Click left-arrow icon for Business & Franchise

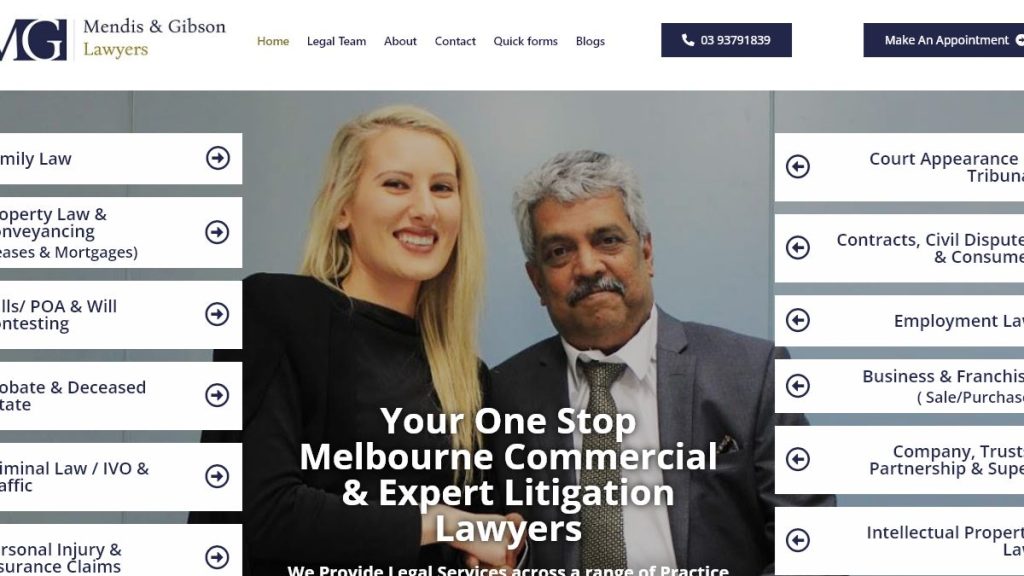click(x=797, y=385)
